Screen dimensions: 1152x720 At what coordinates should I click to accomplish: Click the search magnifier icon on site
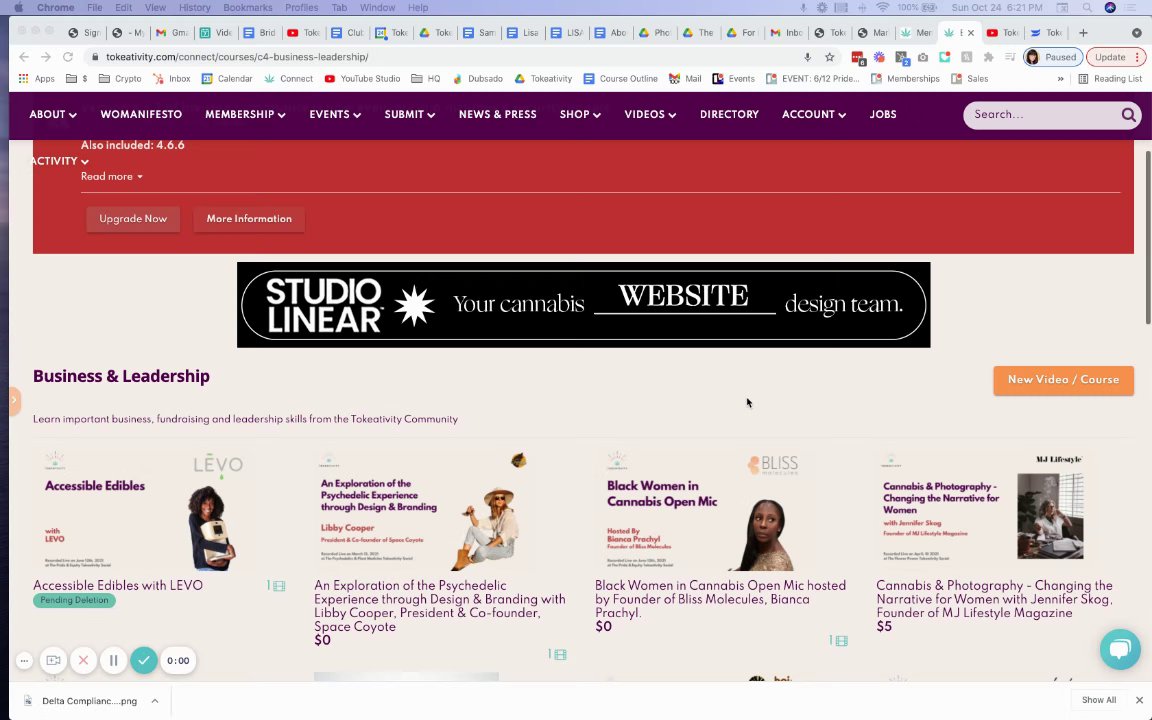1128,115
